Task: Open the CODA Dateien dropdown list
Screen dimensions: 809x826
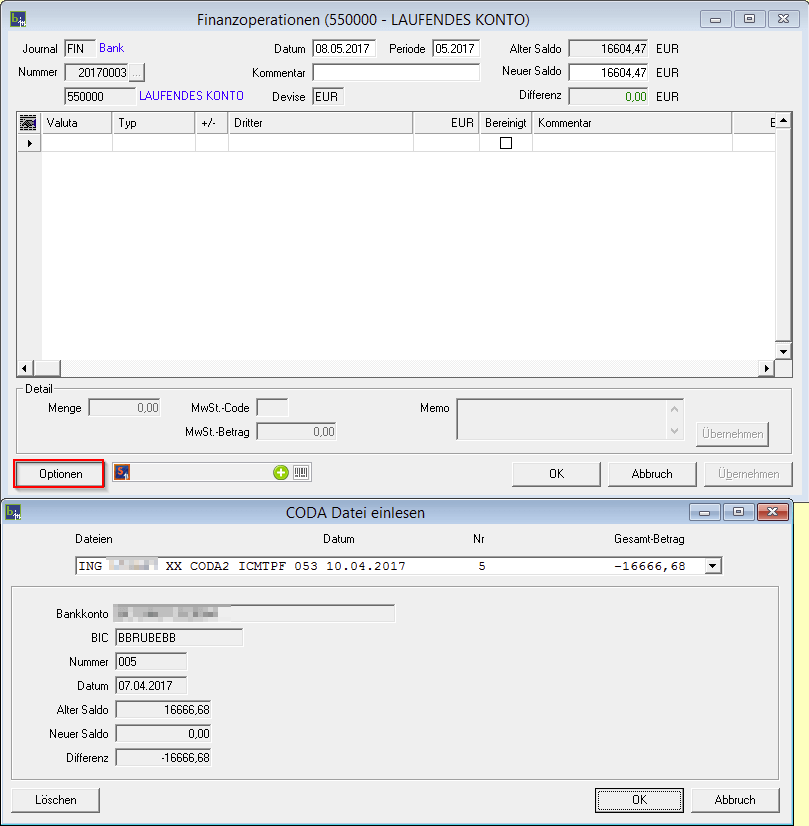Action: [x=712, y=566]
